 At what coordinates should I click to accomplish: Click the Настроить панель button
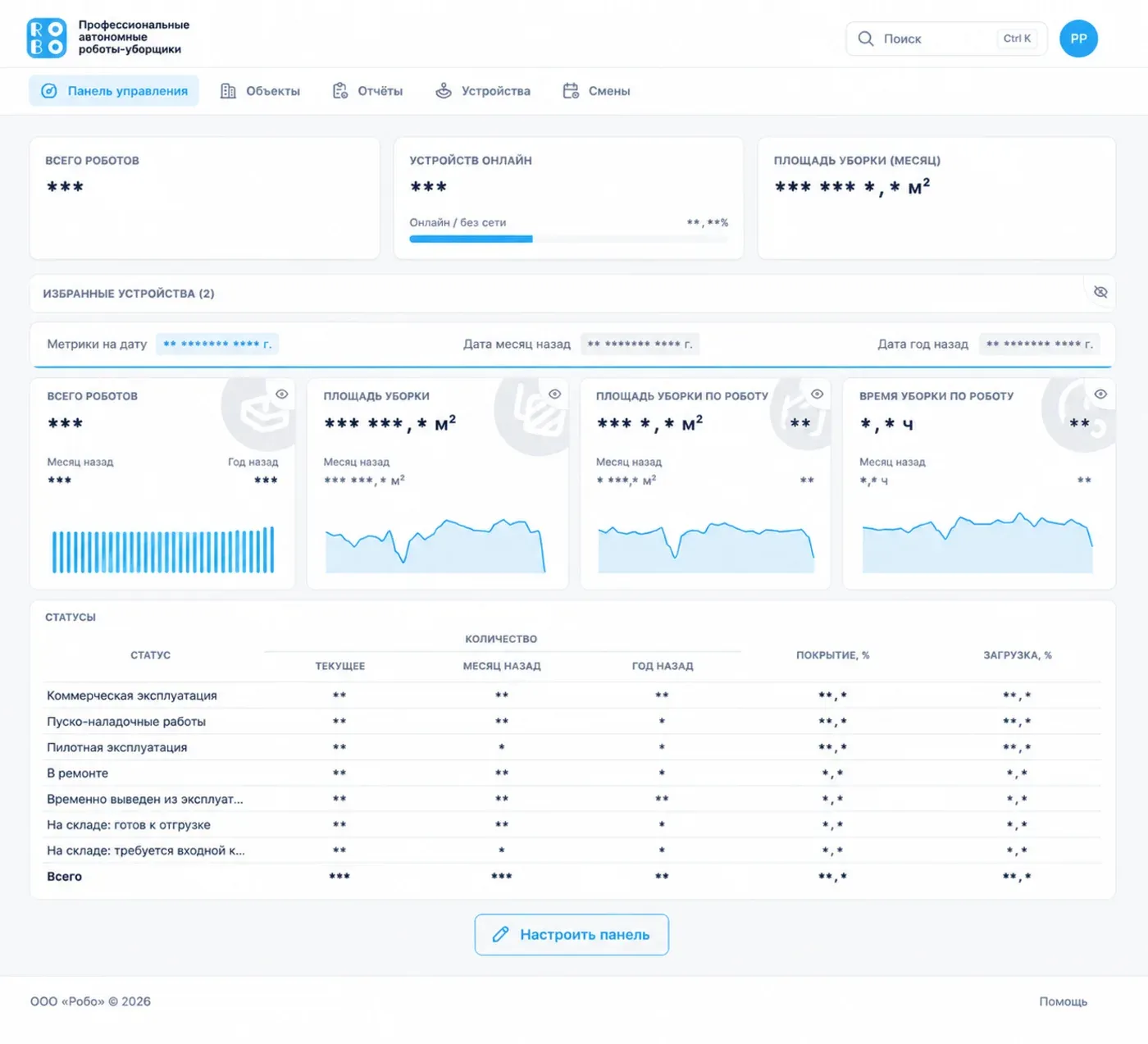572,935
